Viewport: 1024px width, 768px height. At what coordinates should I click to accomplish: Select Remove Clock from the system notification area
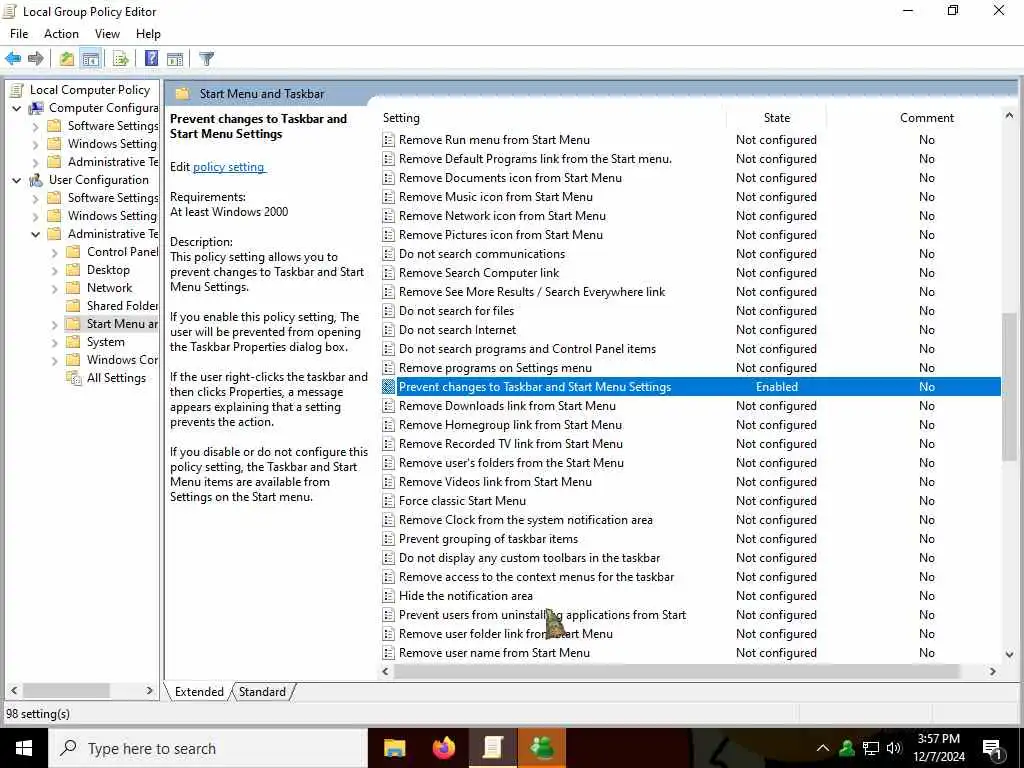click(526, 520)
